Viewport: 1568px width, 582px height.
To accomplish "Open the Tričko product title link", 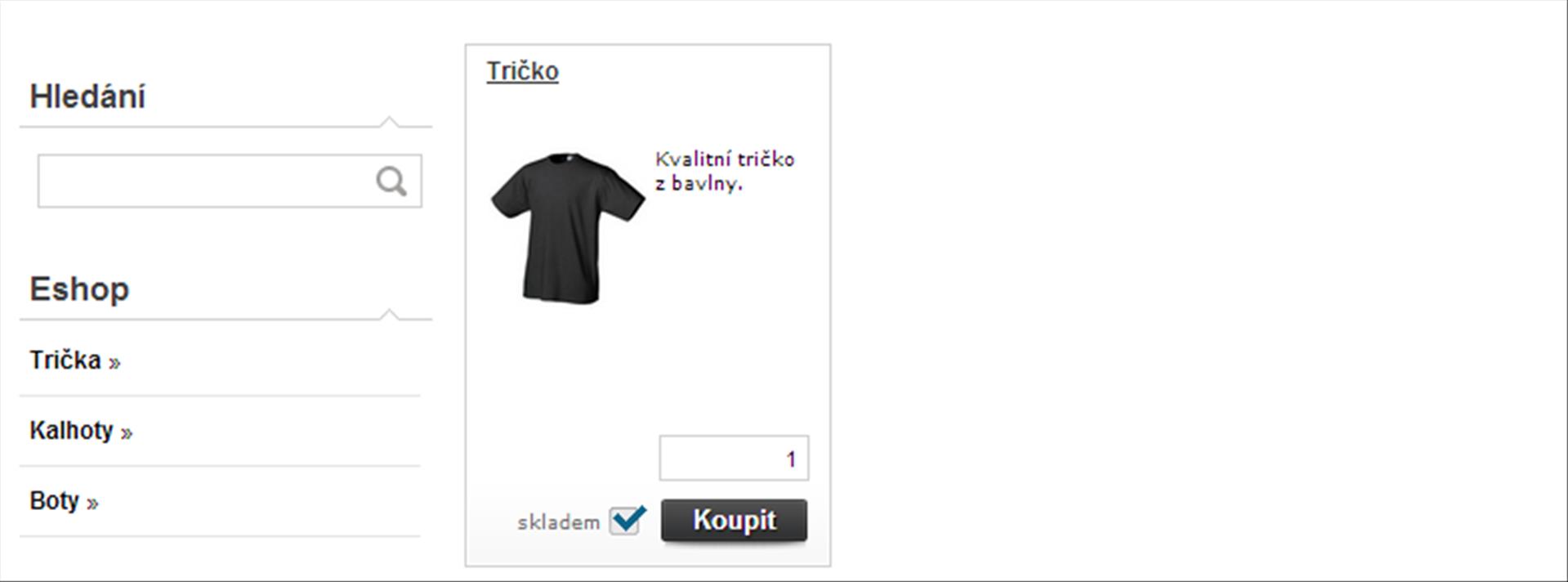I will (523, 71).
